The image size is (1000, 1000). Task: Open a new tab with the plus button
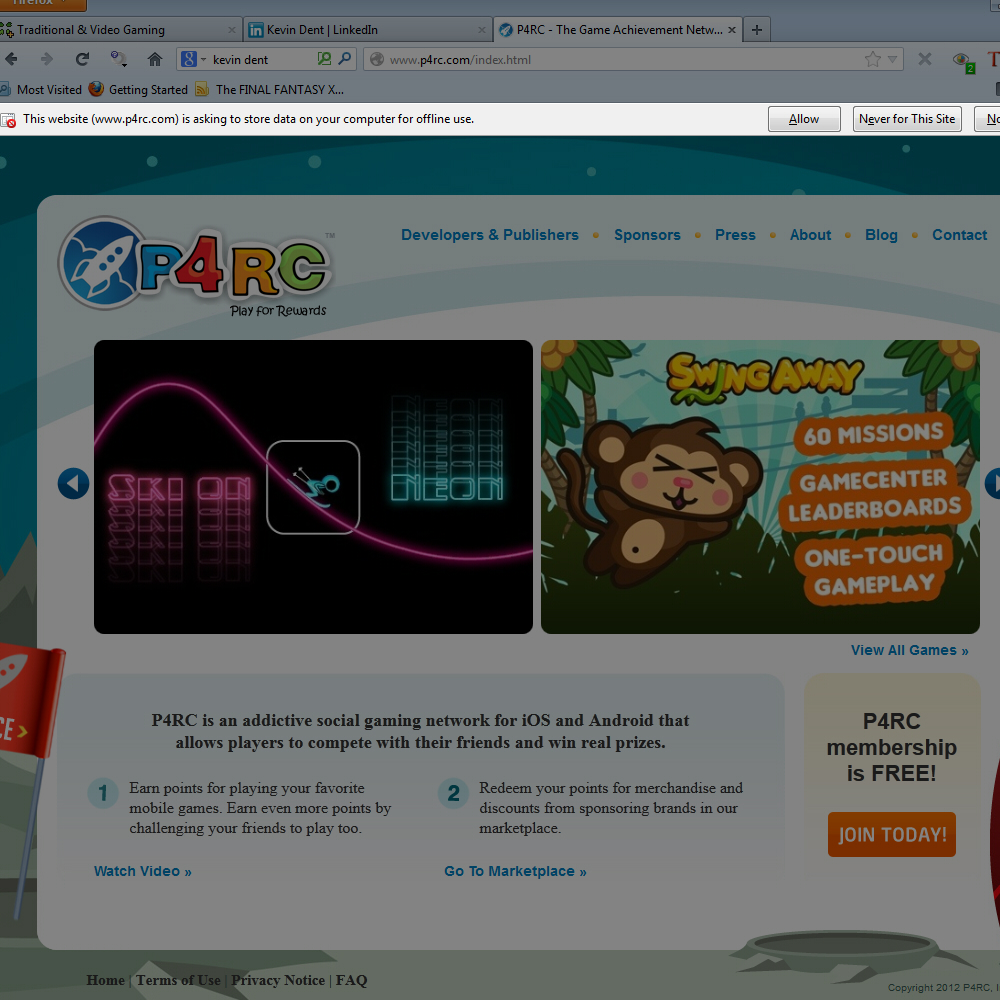pos(756,30)
